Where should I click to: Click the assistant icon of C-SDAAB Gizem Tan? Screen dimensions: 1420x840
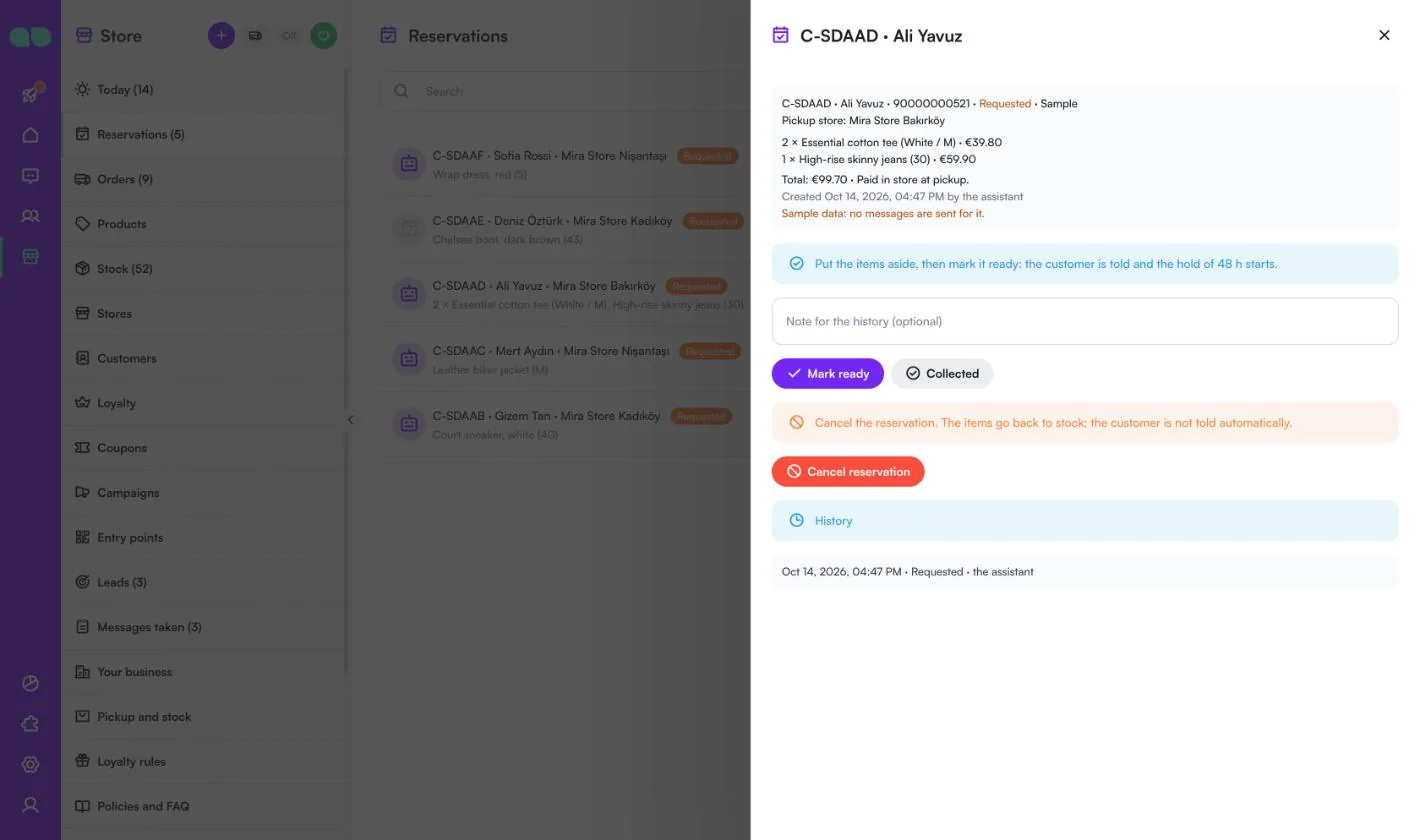pos(409,424)
